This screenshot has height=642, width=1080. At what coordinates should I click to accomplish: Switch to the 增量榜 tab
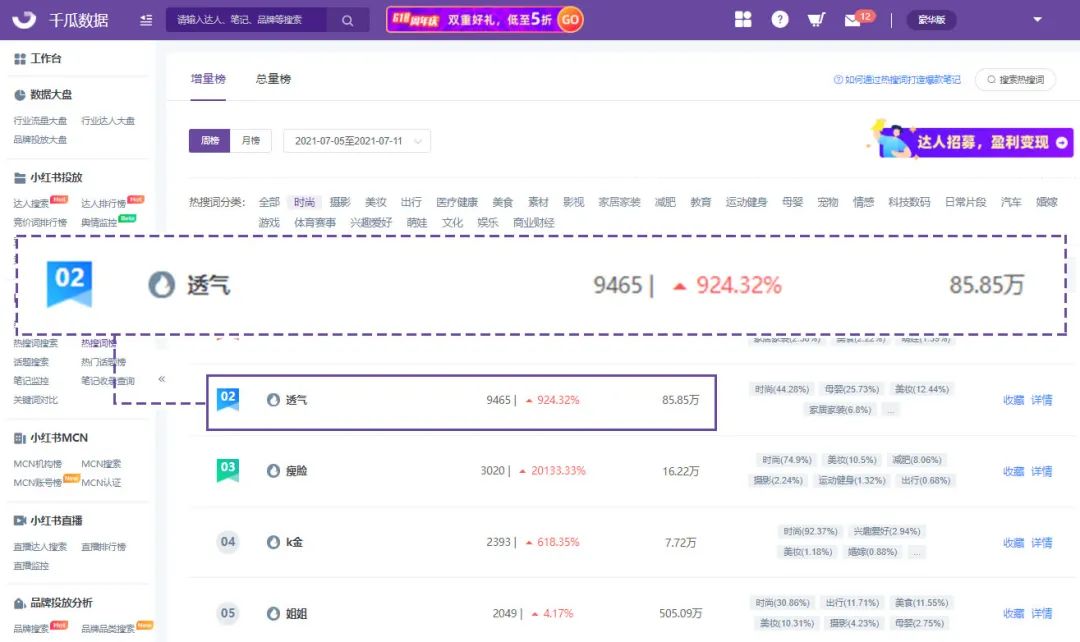pos(208,79)
